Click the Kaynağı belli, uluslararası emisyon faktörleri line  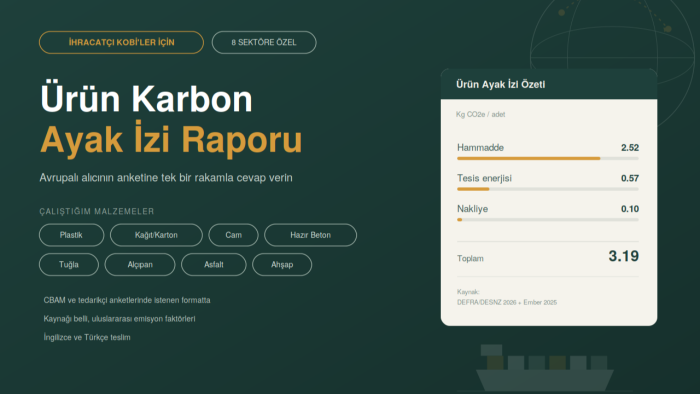pos(119,319)
